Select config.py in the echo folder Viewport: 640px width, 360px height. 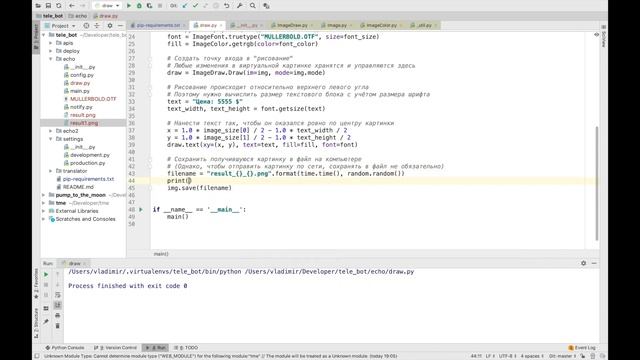pos(78,75)
